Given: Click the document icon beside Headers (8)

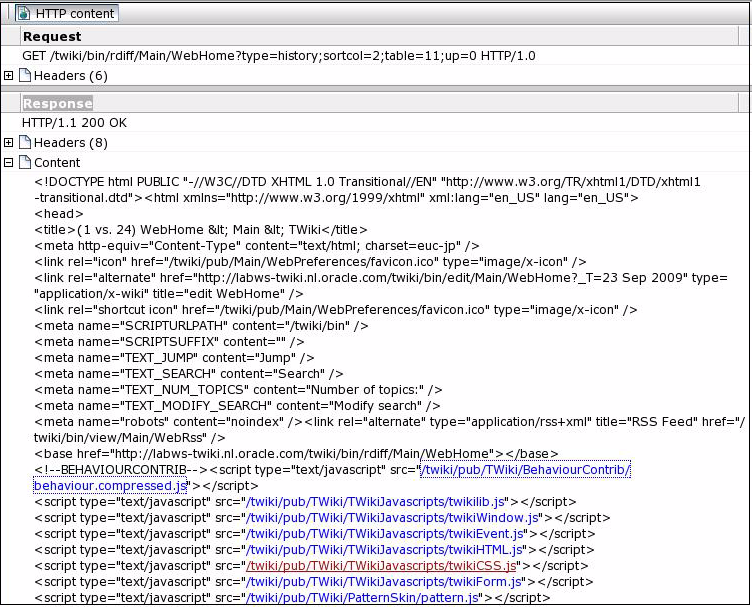Looking at the screenshot, I should pyautogui.click(x=24, y=142).
